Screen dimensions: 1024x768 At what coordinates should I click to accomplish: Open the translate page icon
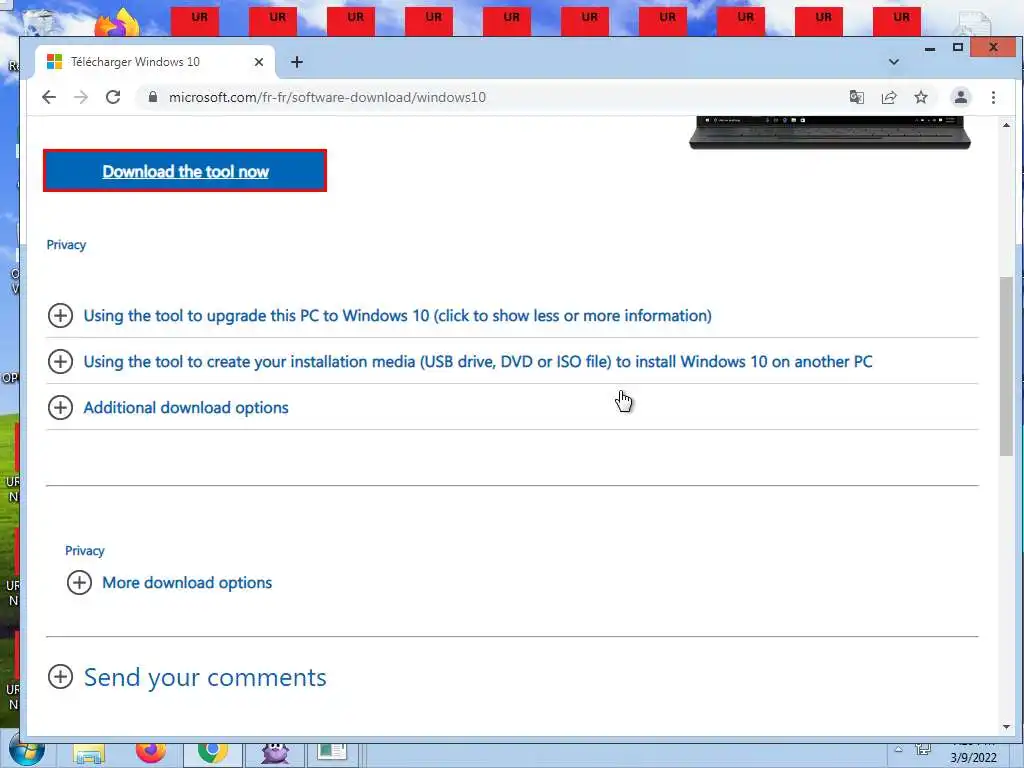tap(856, 97)
